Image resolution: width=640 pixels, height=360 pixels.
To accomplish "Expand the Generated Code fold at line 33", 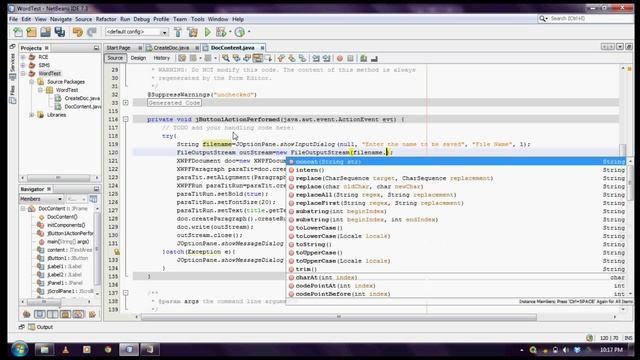I will (x=126, y=103).
